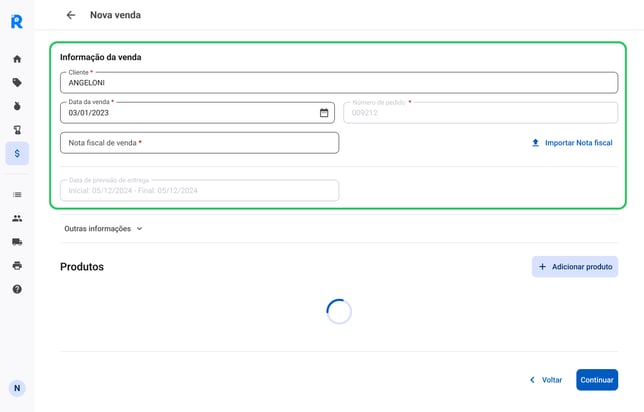
Task: Open the help question mark icon
Action: [x=17, y=289]
